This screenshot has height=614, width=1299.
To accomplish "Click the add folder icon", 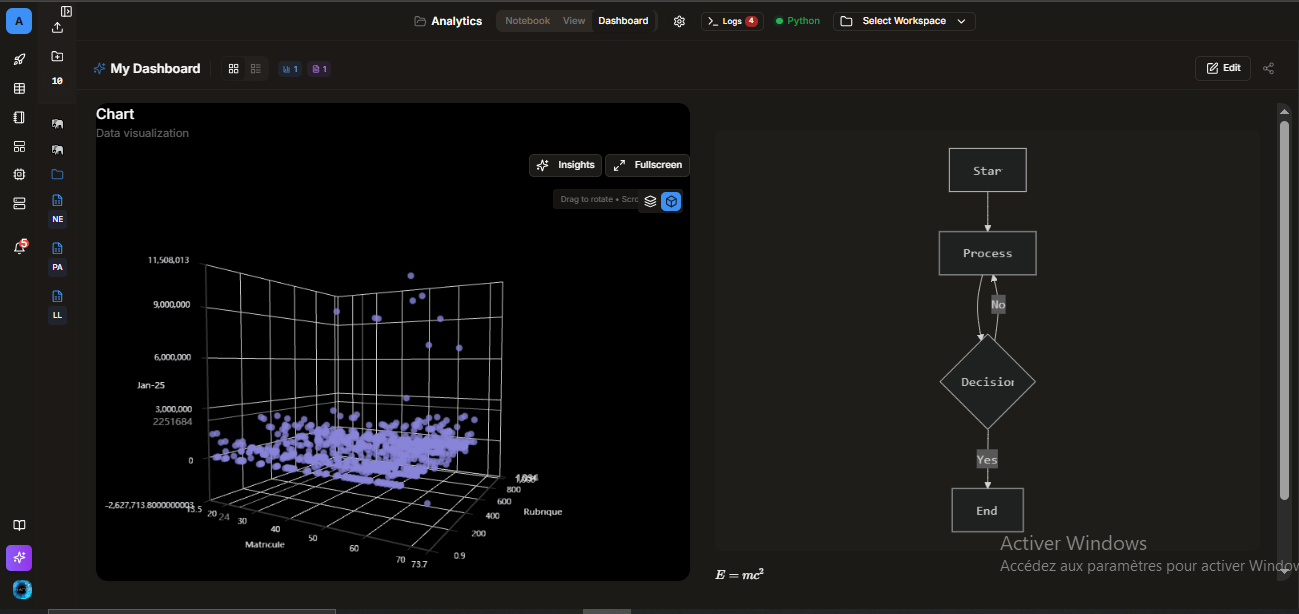I will 57,57.
